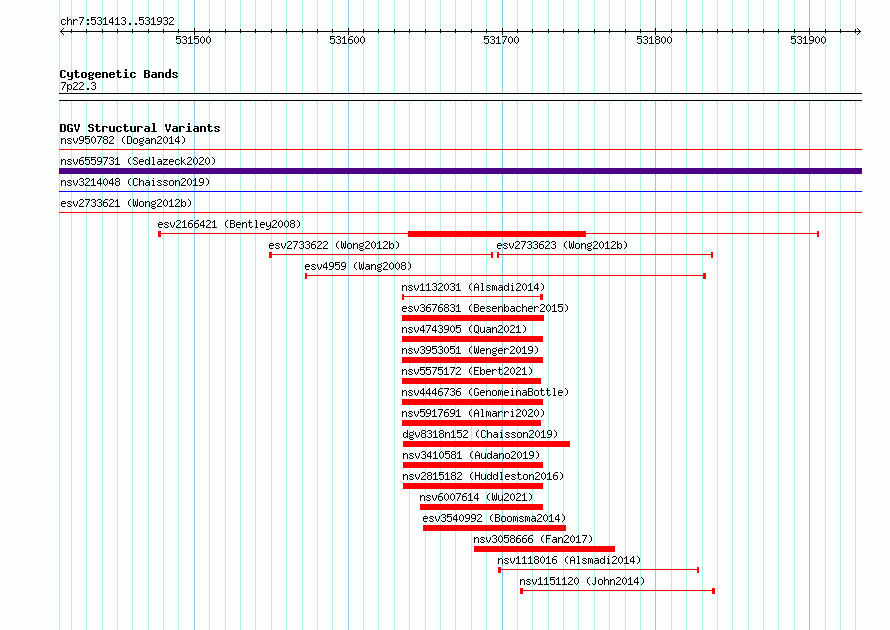Select esv3540992 (Boomsma2014) label
This screenshot has width=890, height=630.
coord(494,518)
